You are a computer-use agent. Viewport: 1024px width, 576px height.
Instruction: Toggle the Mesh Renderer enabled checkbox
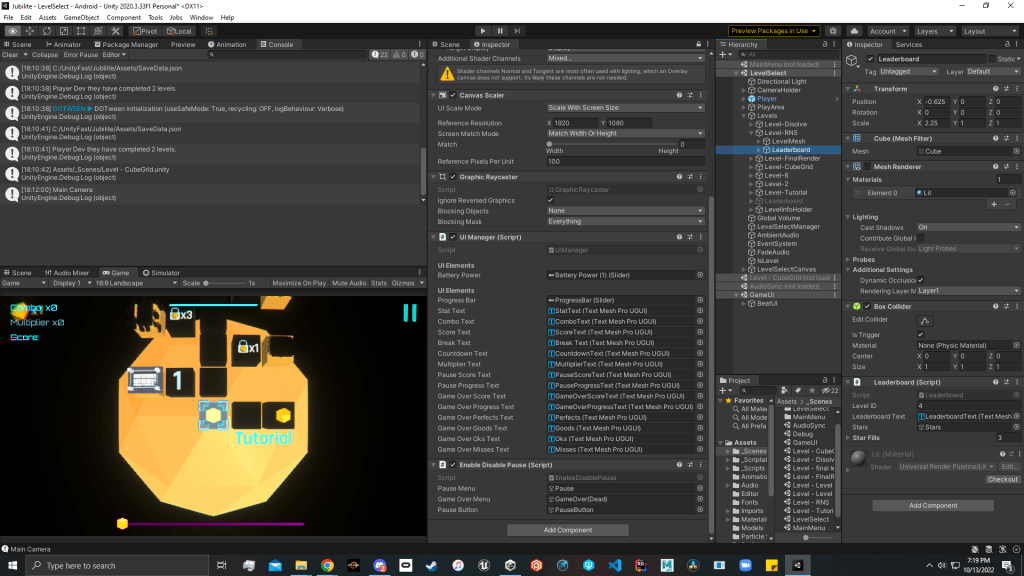point(865,167)
